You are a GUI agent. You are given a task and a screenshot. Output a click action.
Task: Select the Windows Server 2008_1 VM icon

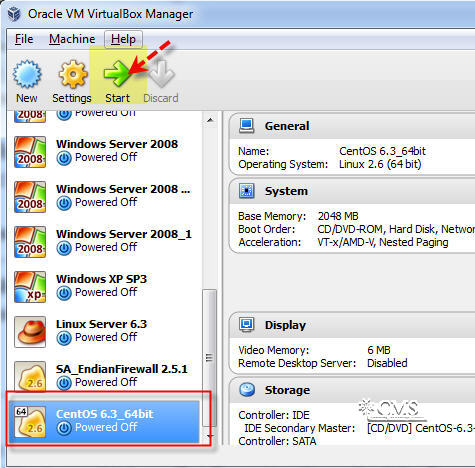[x=30, y=242]
